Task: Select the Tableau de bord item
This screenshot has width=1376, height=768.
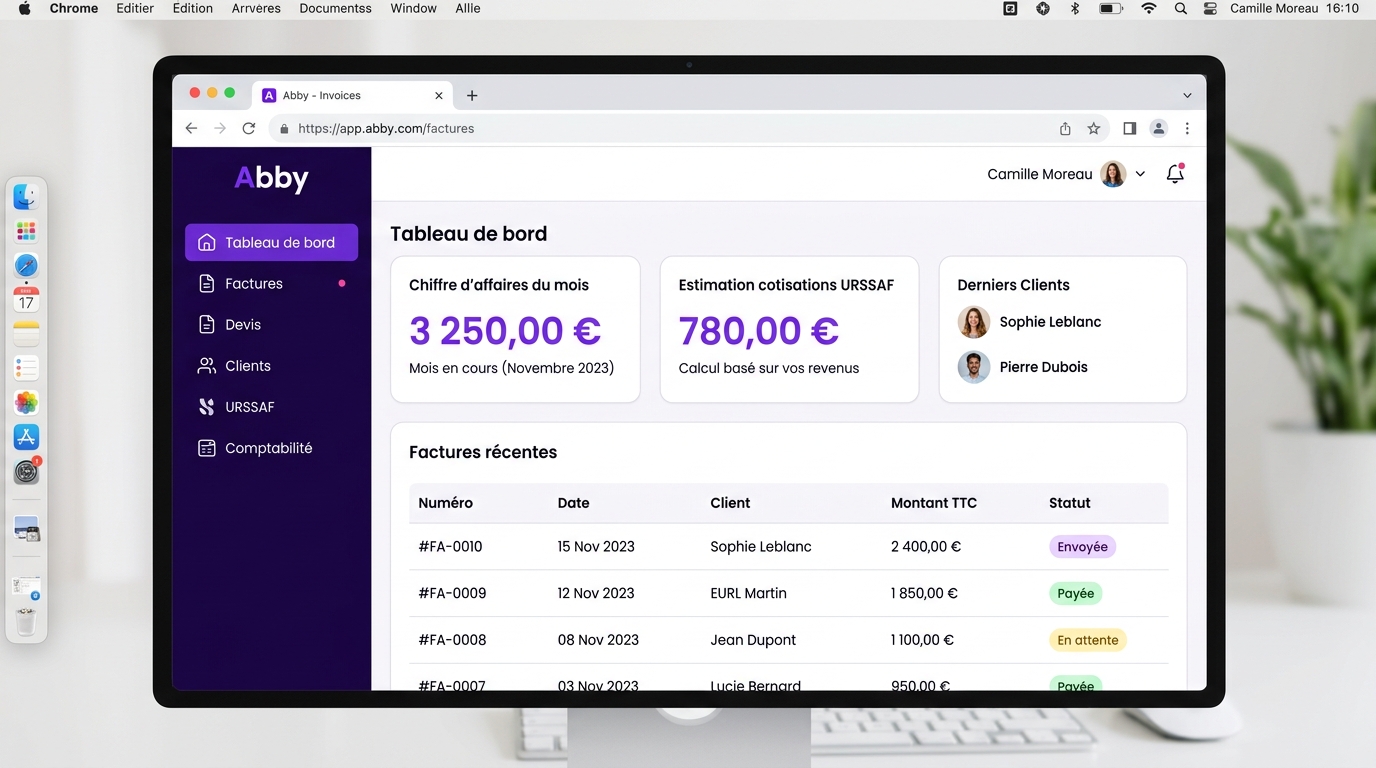Action: pyautogui.click(x=271, y=242)
